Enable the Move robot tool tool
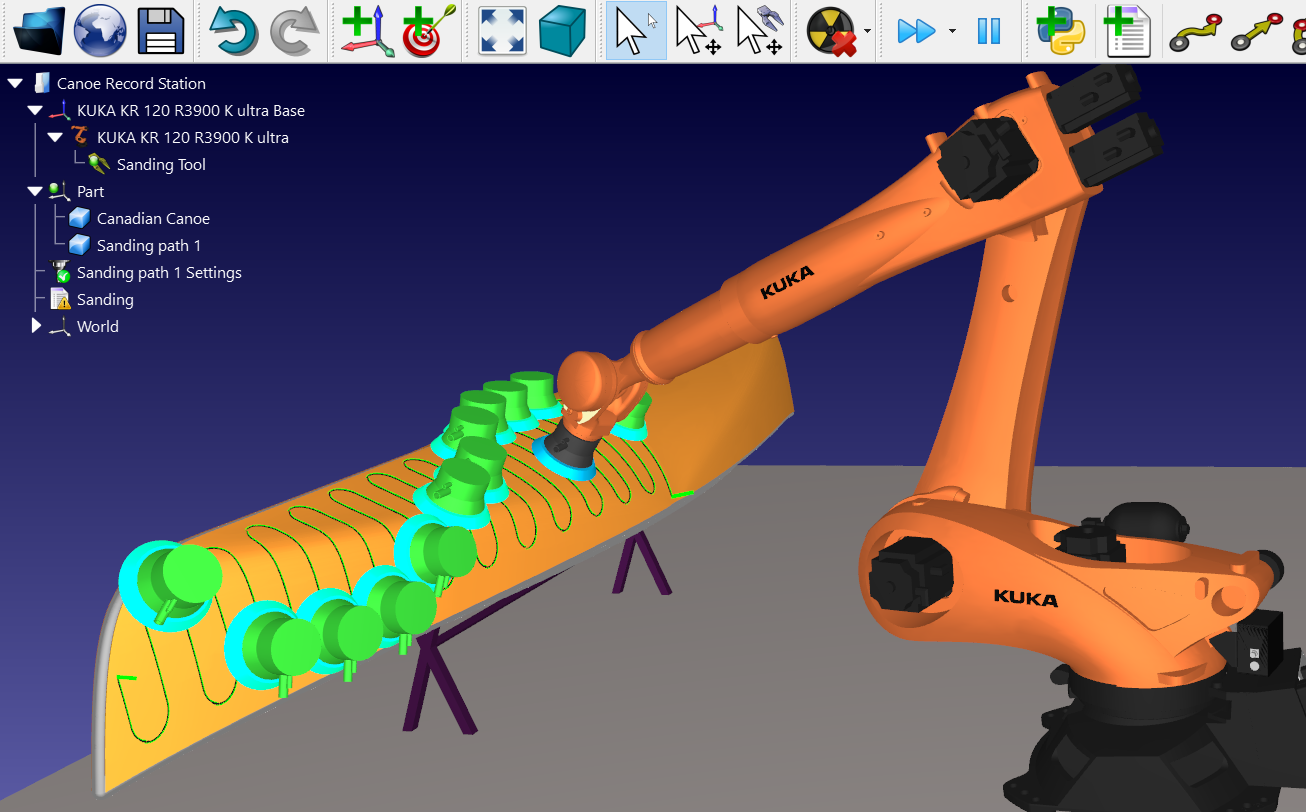 click(x=759, y=31)
